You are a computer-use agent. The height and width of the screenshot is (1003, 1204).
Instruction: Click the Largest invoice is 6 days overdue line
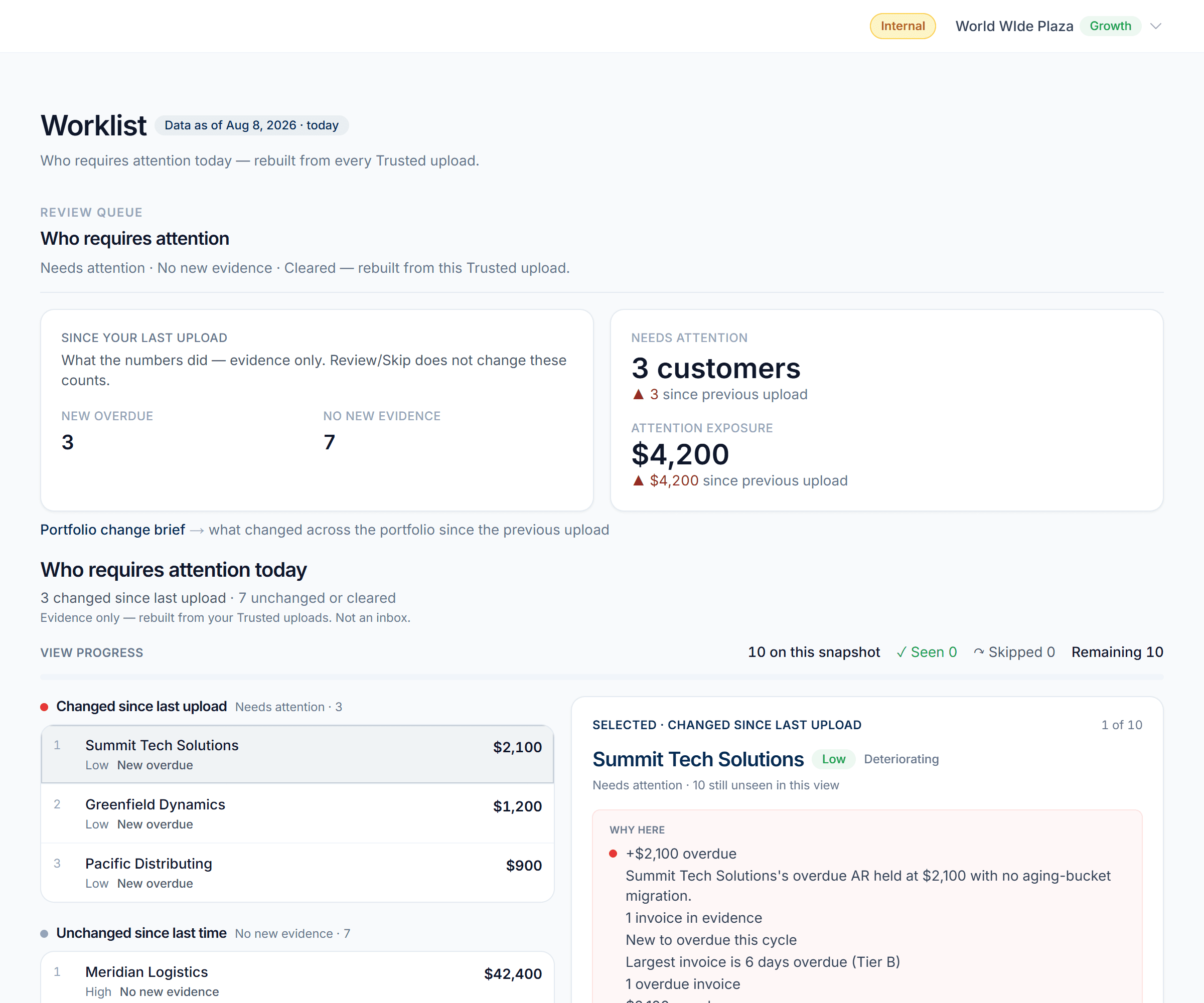click(763, 962)
